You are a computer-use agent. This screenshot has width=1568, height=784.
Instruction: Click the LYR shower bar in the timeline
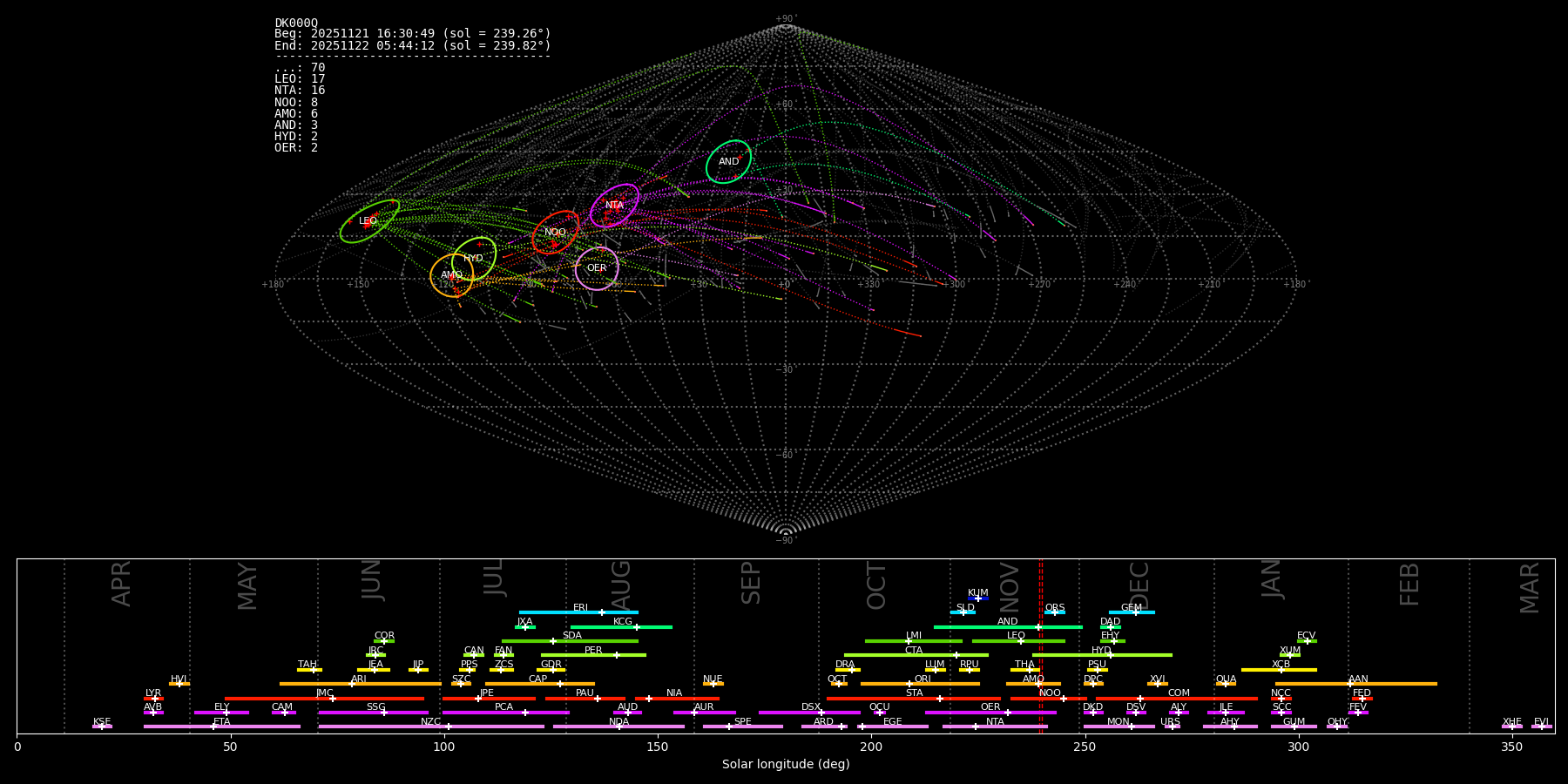(153, 698)
